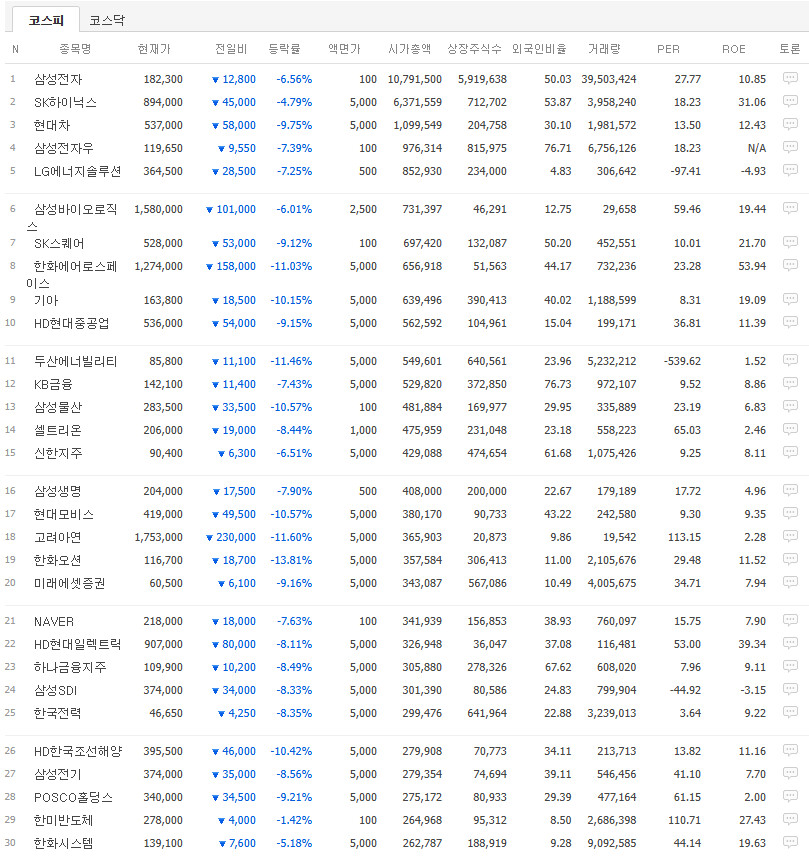Open discussion icon for 삼성생명 row
The height and width of the screenshot is (857, 809).
point(790,490)
